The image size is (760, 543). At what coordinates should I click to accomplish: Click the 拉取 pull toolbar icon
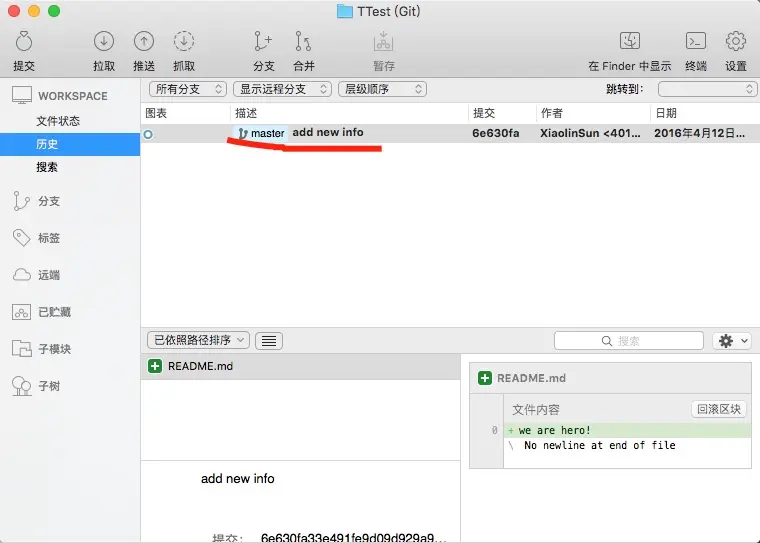pos(104,42)
